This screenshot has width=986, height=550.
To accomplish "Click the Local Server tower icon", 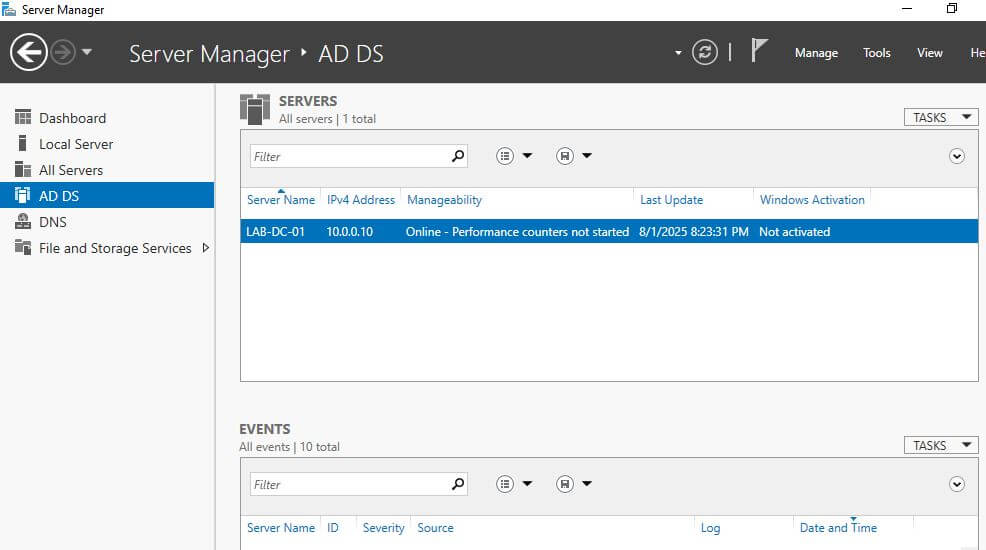I will coord(23,143).
